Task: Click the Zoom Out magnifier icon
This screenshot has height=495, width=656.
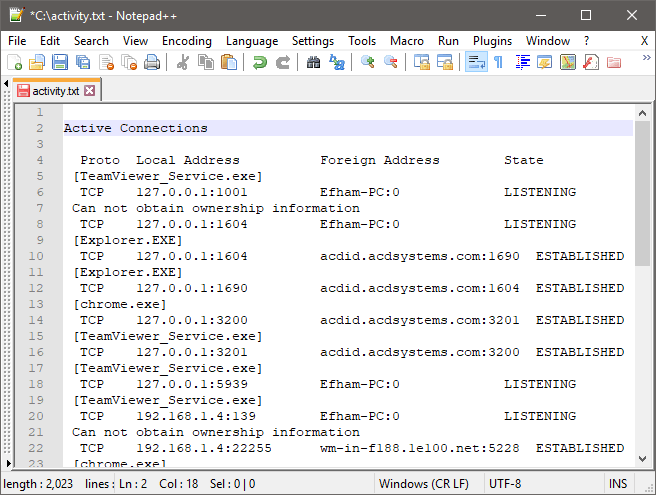Action: click(391, 62)
